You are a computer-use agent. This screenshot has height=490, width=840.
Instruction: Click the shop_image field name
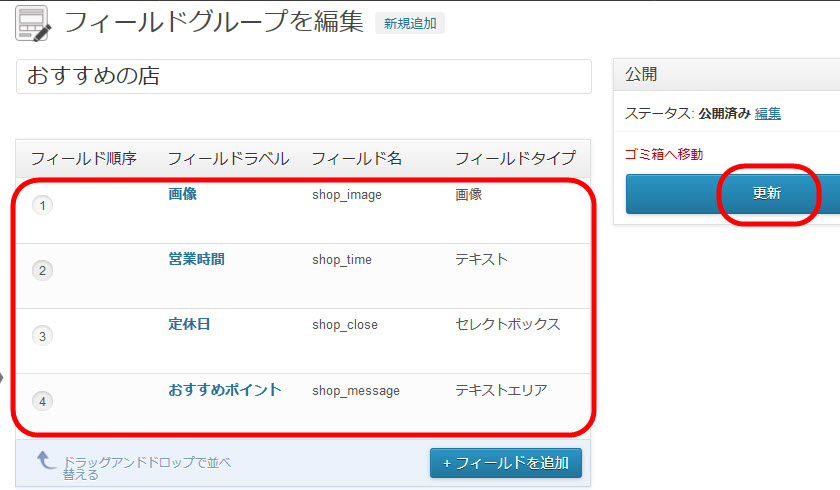[x=347, y=194]
